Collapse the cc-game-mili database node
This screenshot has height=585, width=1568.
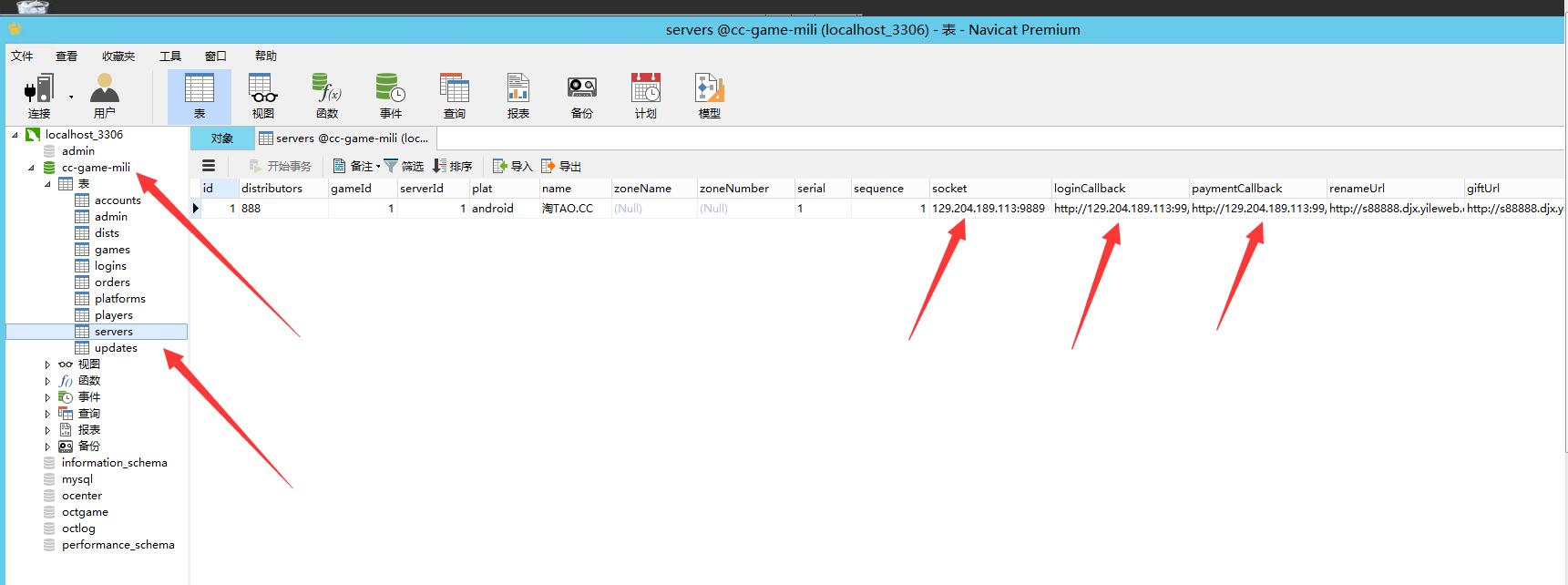point(31,168)
